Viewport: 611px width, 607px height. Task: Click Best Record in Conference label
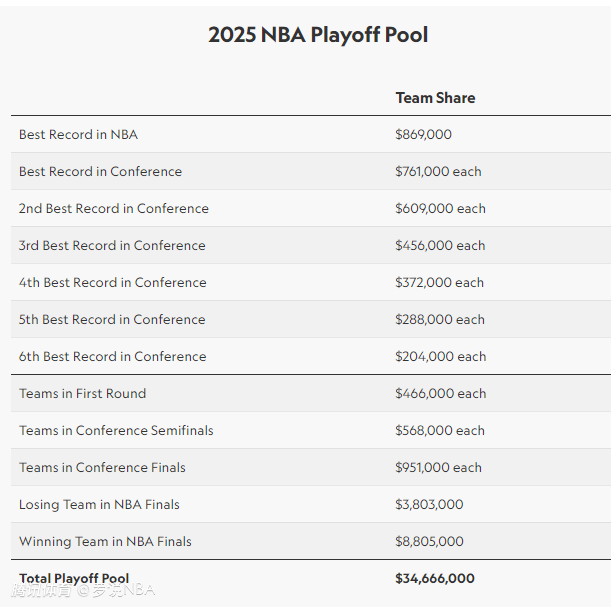(101, 171)
